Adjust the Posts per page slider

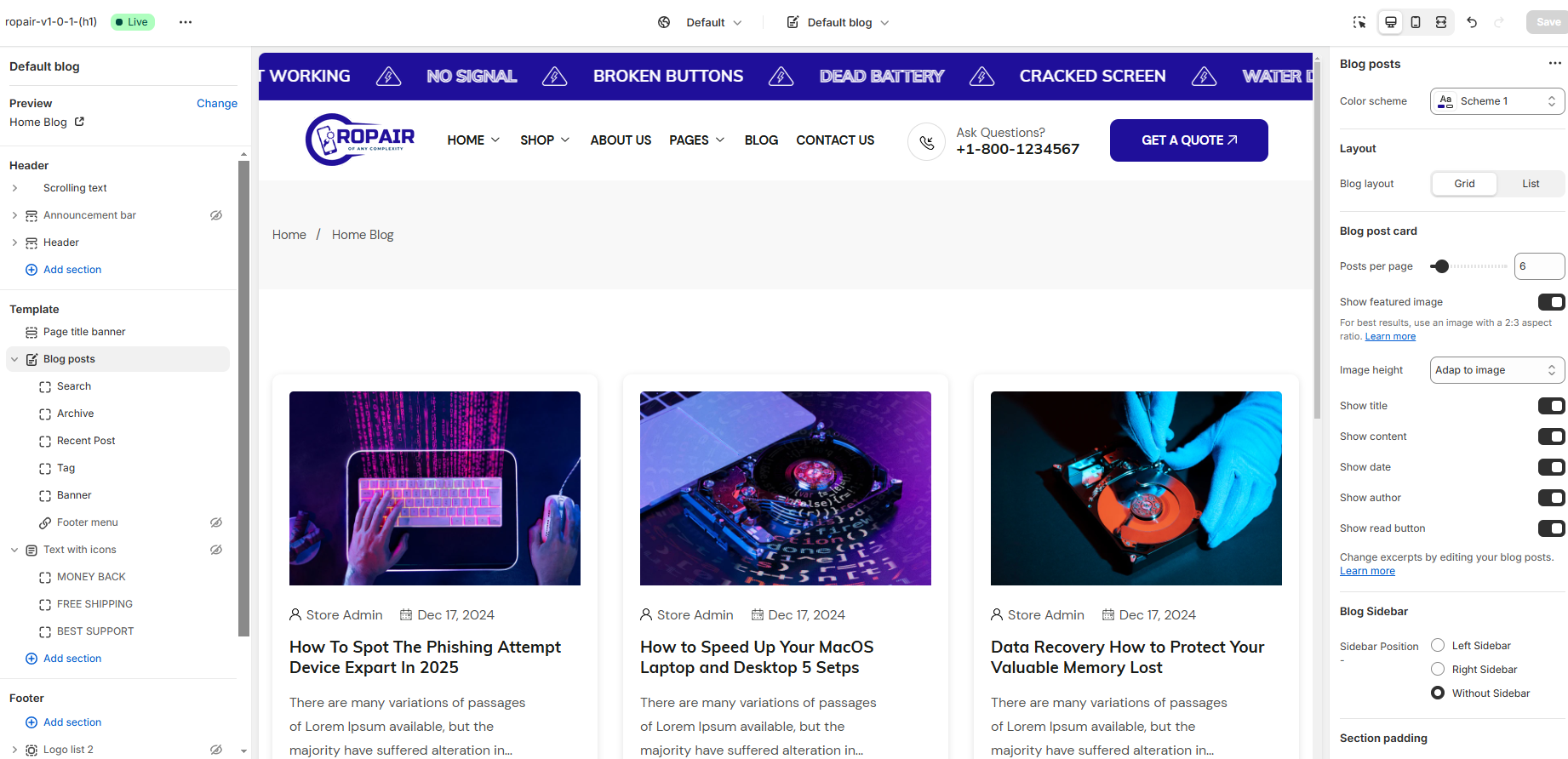(1440, 266)
